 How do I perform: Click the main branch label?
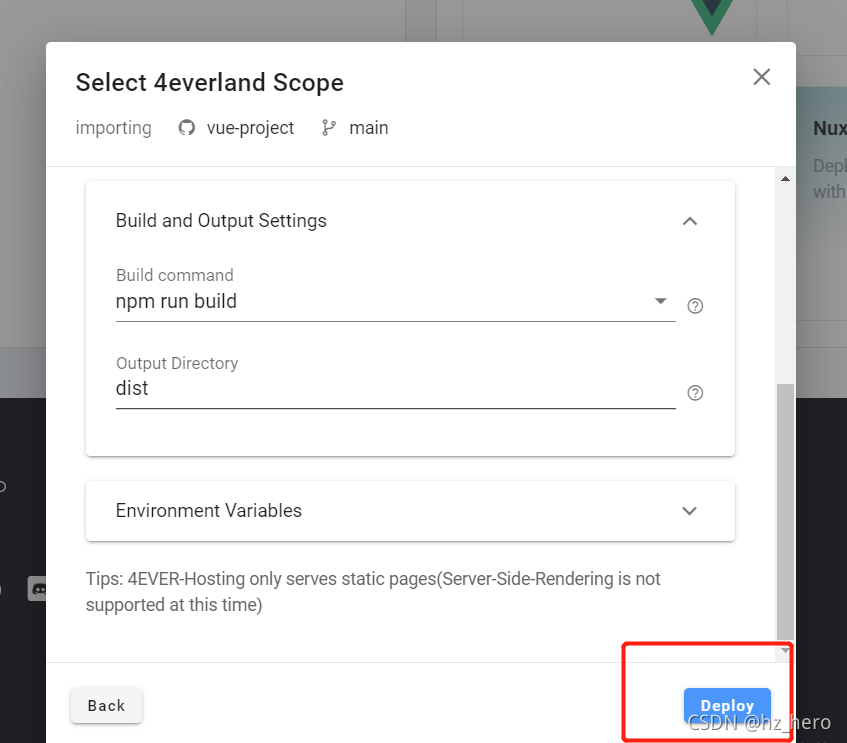[x=368, y=128]
